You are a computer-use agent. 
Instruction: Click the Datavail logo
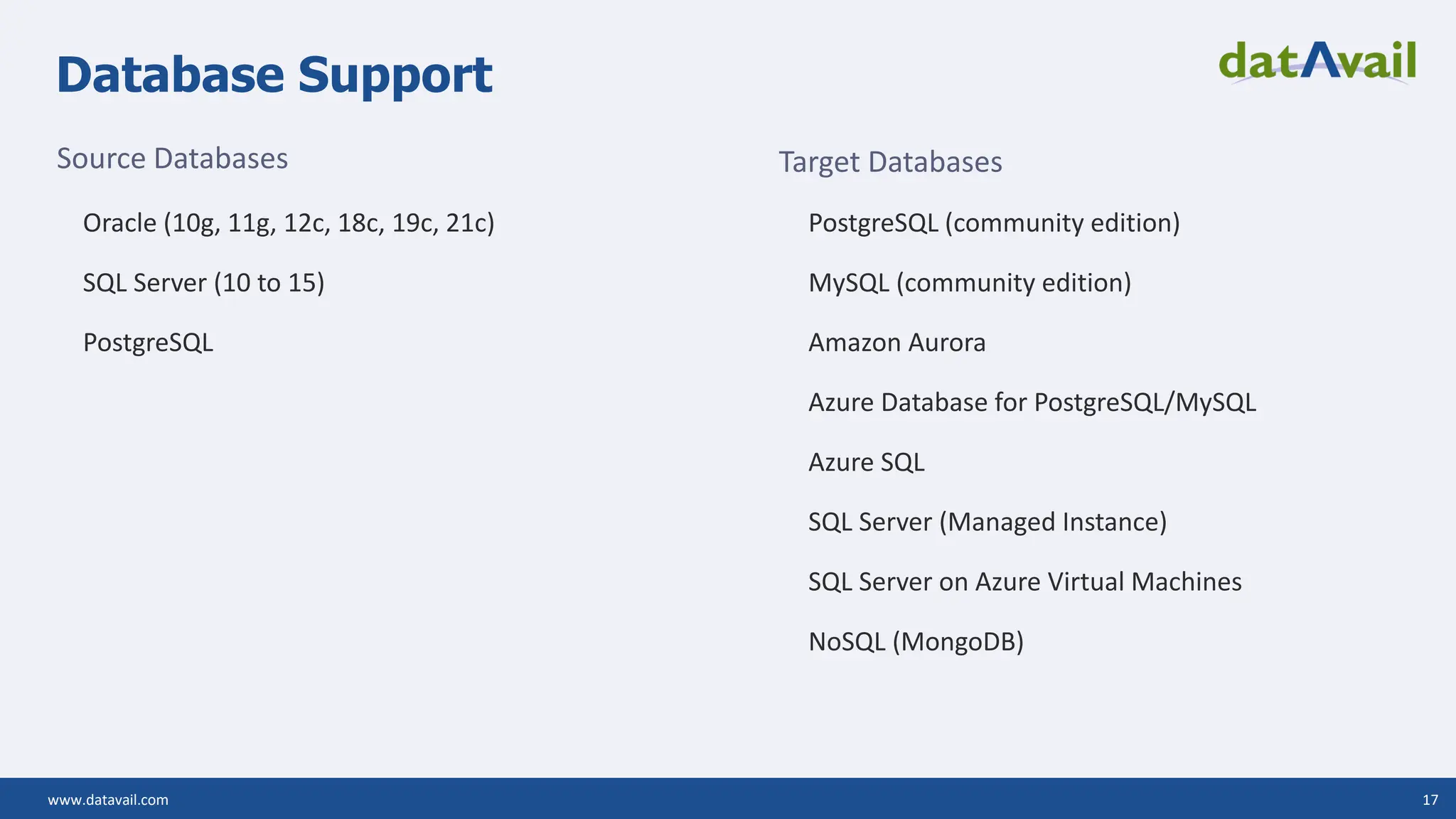tap(1317, 63)
